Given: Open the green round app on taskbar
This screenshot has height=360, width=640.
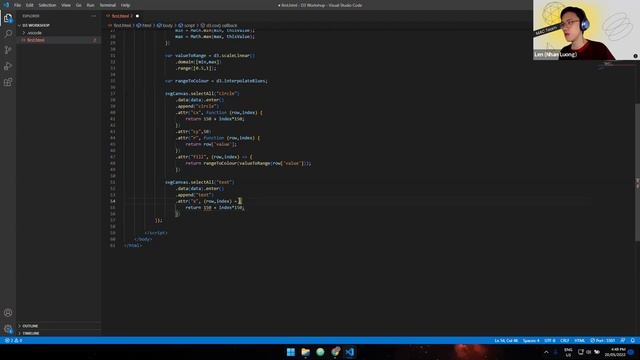Looking at the screenshot, I should click(320, 352).
